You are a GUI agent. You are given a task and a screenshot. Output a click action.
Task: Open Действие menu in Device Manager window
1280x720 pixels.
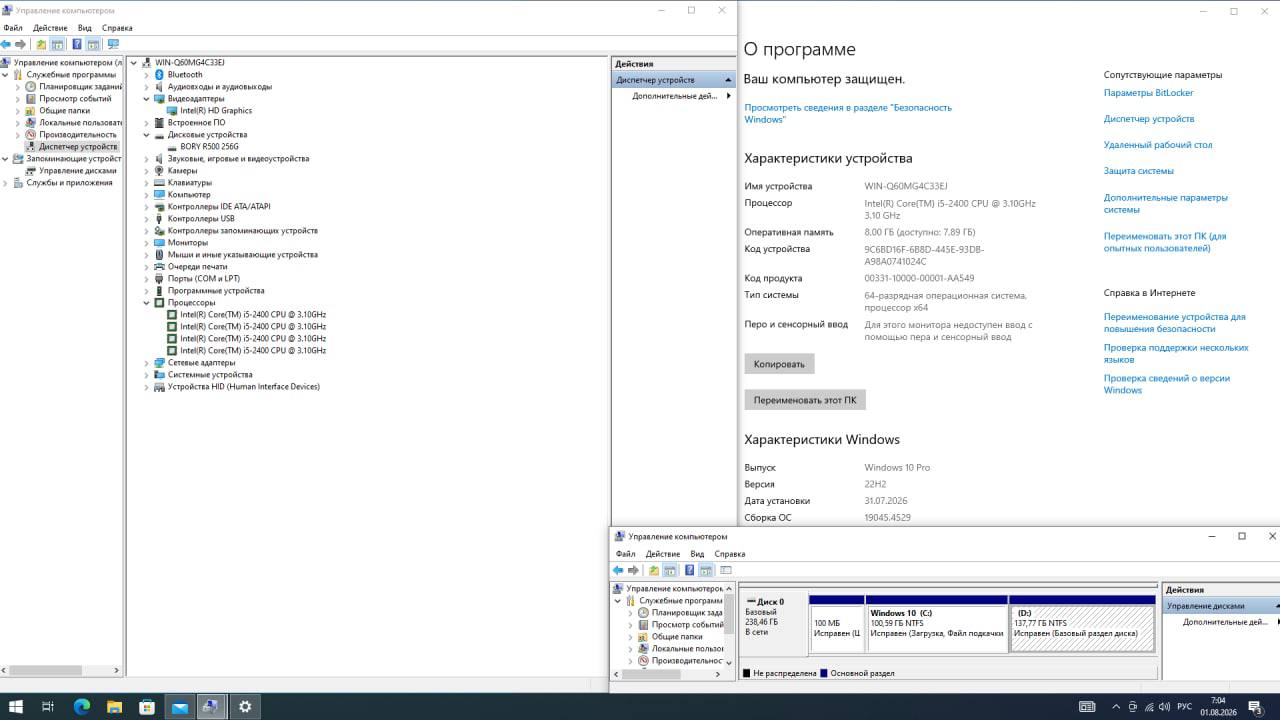[x=50, y=28]
